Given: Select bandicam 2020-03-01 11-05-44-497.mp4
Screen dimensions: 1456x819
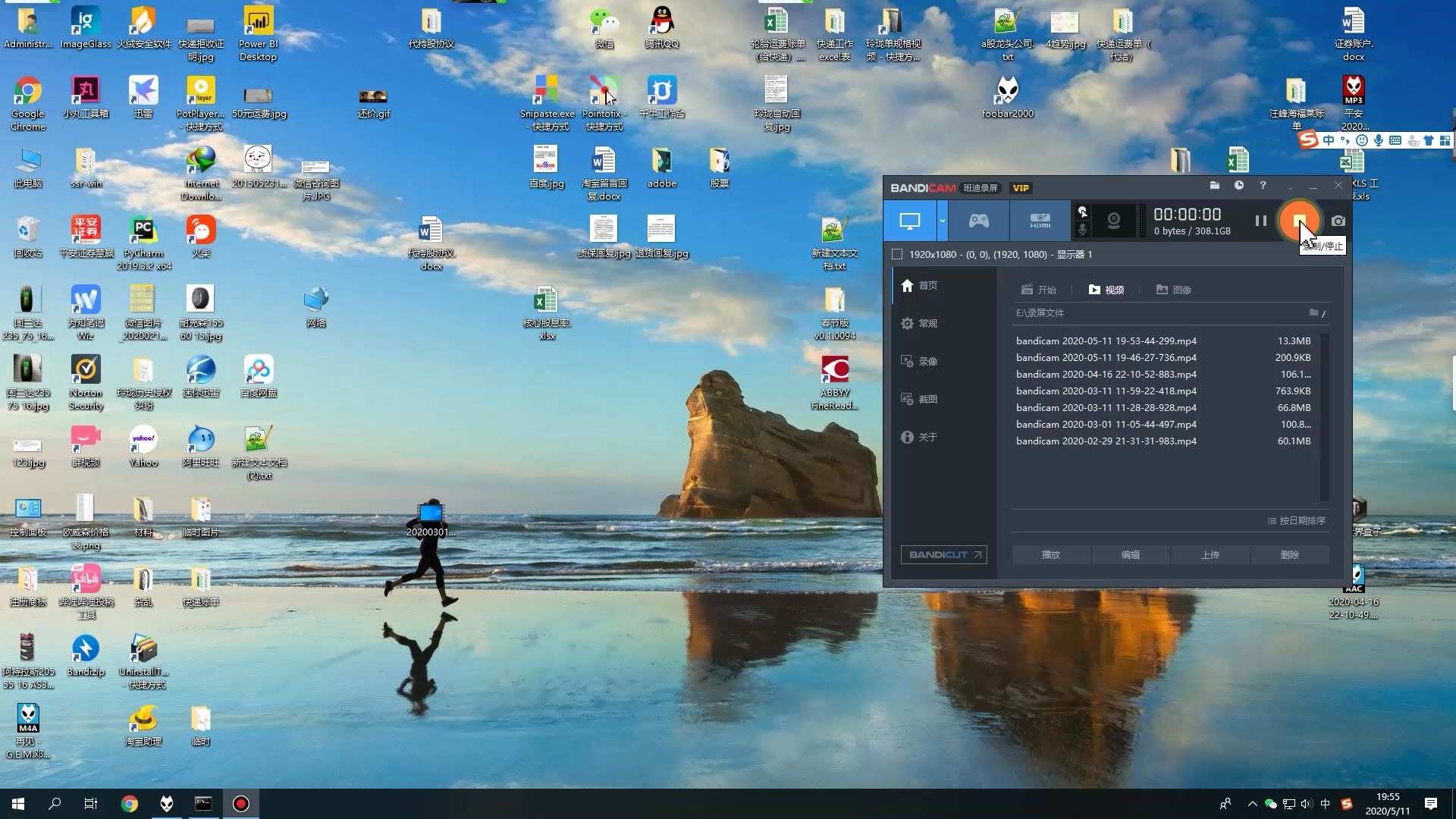Looking at the screenshot, I should click(1164, 425).
